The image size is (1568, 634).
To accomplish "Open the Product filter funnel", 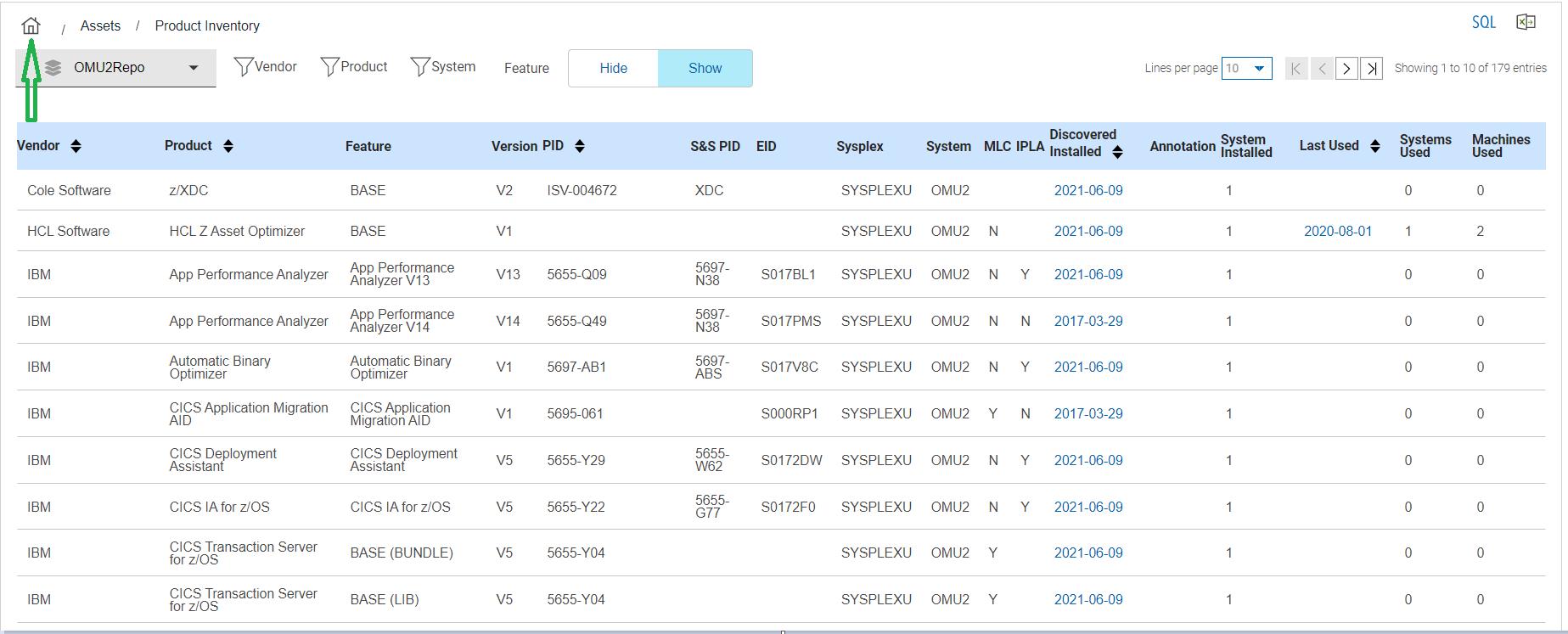I will click(x=329, y=66).
